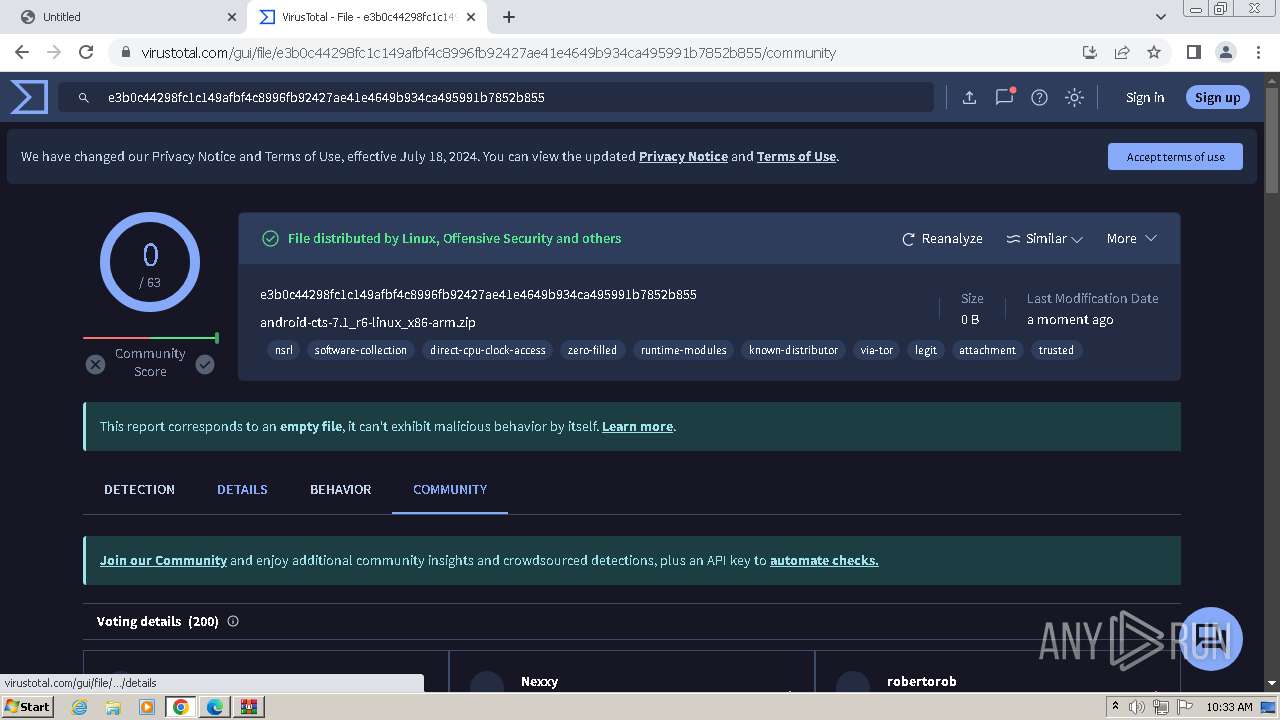The width and height of the screenshot is (1280, 720).
Task: Show hidden system tray icons arrow
Action: tap(1115, 707)
